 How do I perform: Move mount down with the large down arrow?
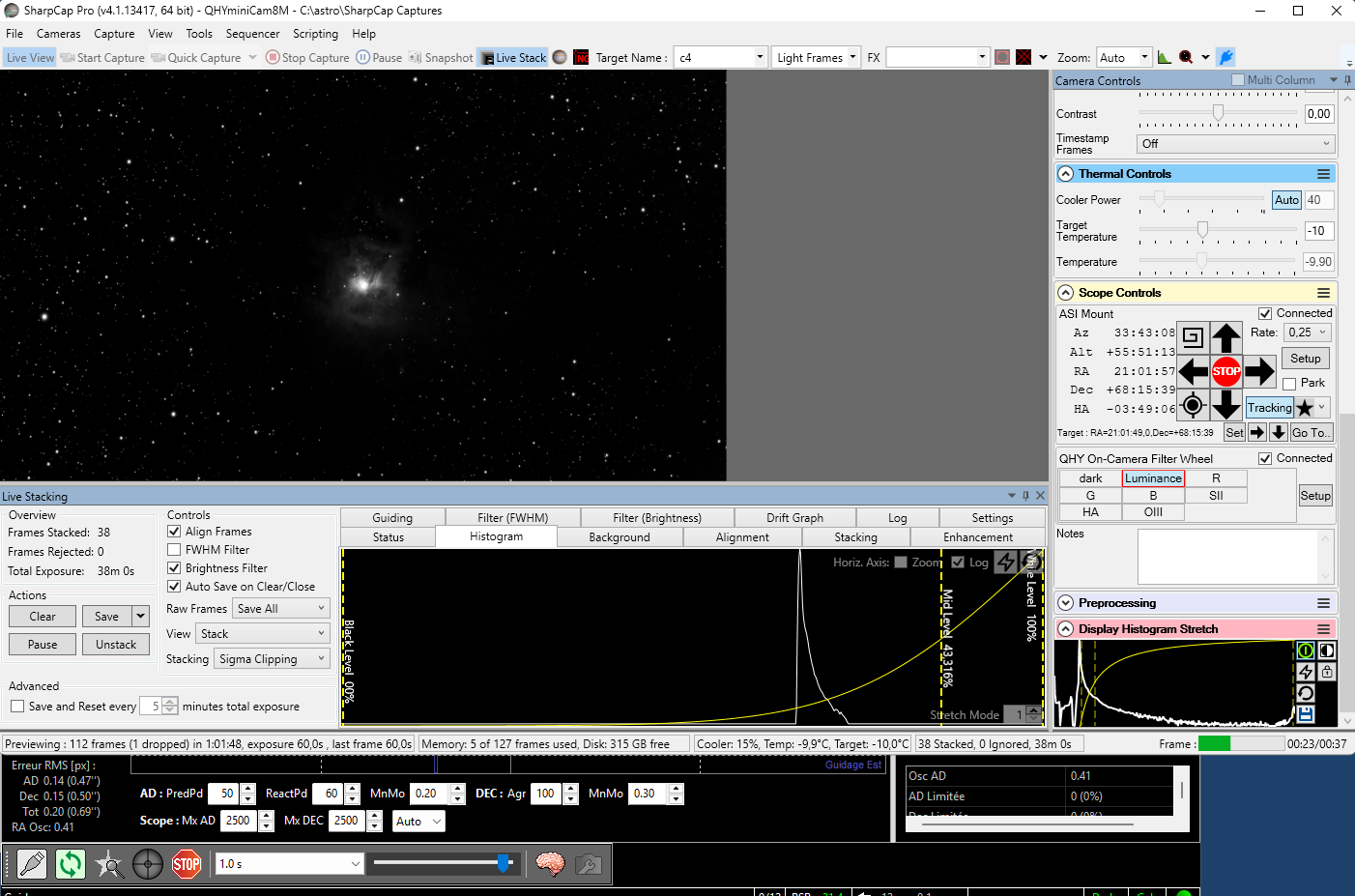pyautogui.click(x=1226, y=404)
